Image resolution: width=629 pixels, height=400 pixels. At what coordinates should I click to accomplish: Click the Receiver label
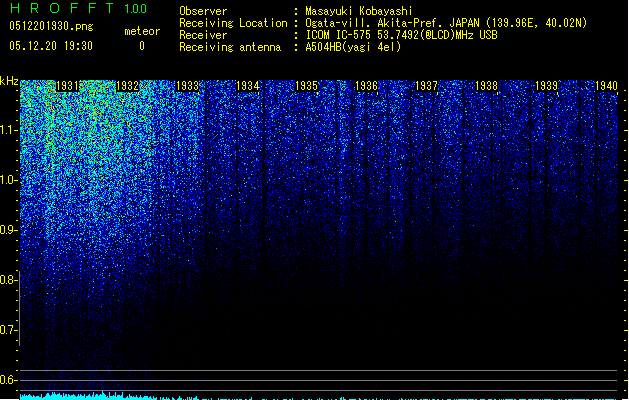(x=203, y=35)
